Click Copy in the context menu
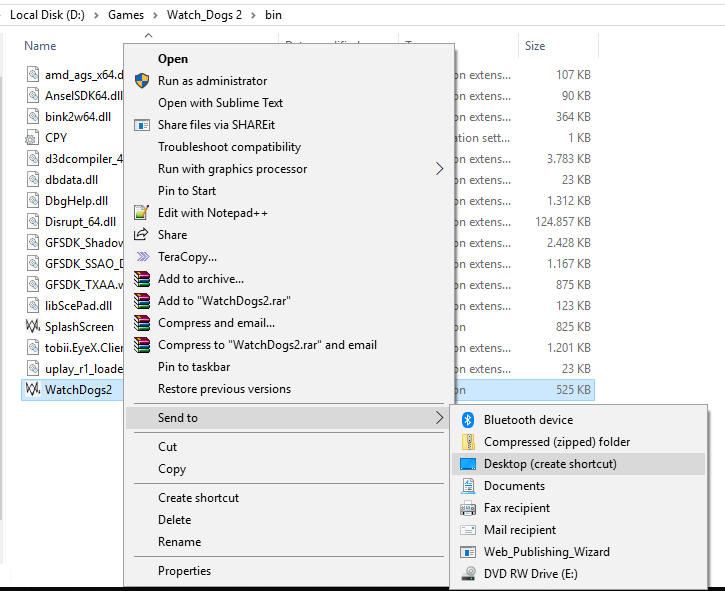This screenshot has height=591, width=725. pos(172,469)
